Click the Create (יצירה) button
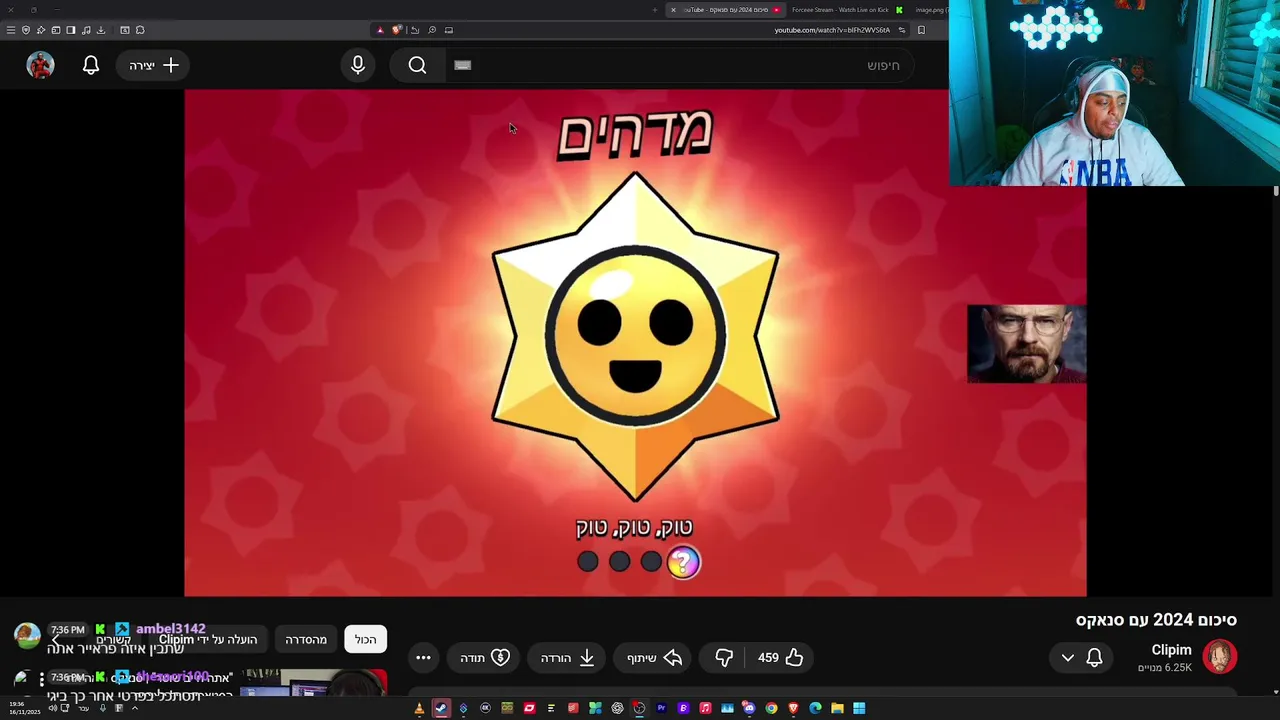This screenshot has height=720, width=1280. point(153,65)
